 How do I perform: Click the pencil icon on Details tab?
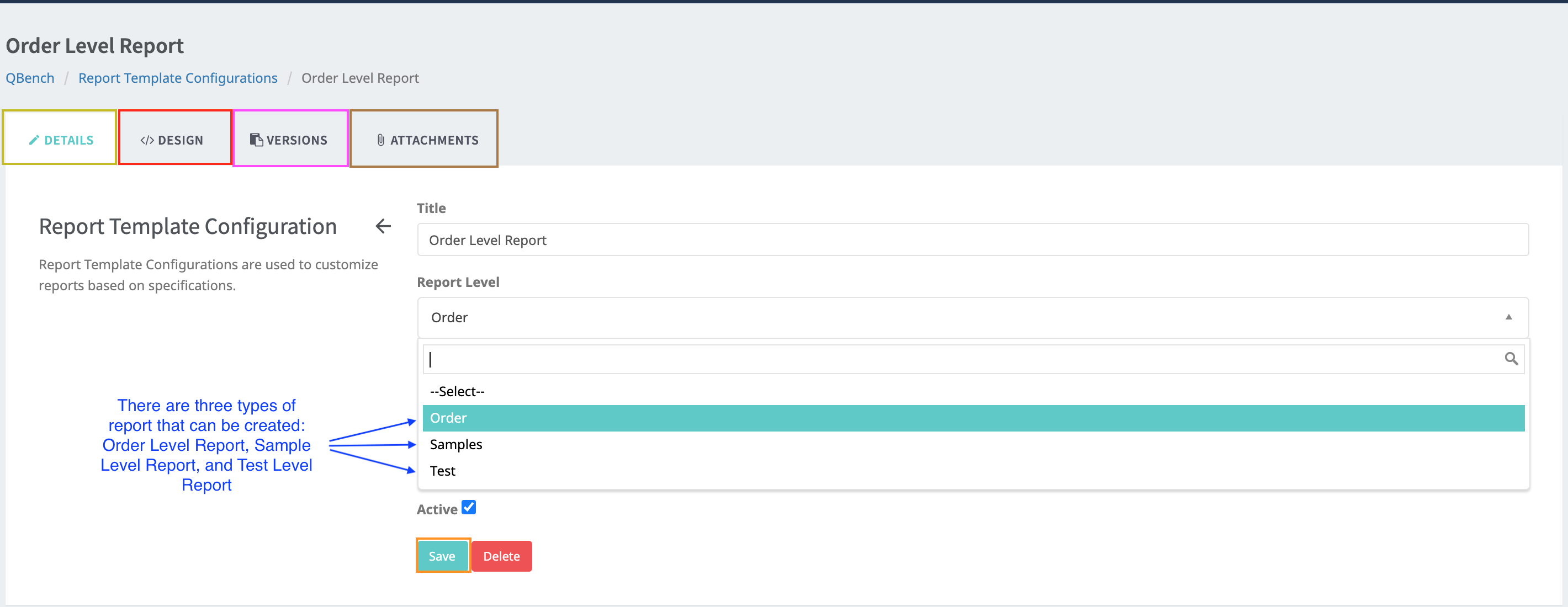(x=34, y=140)
